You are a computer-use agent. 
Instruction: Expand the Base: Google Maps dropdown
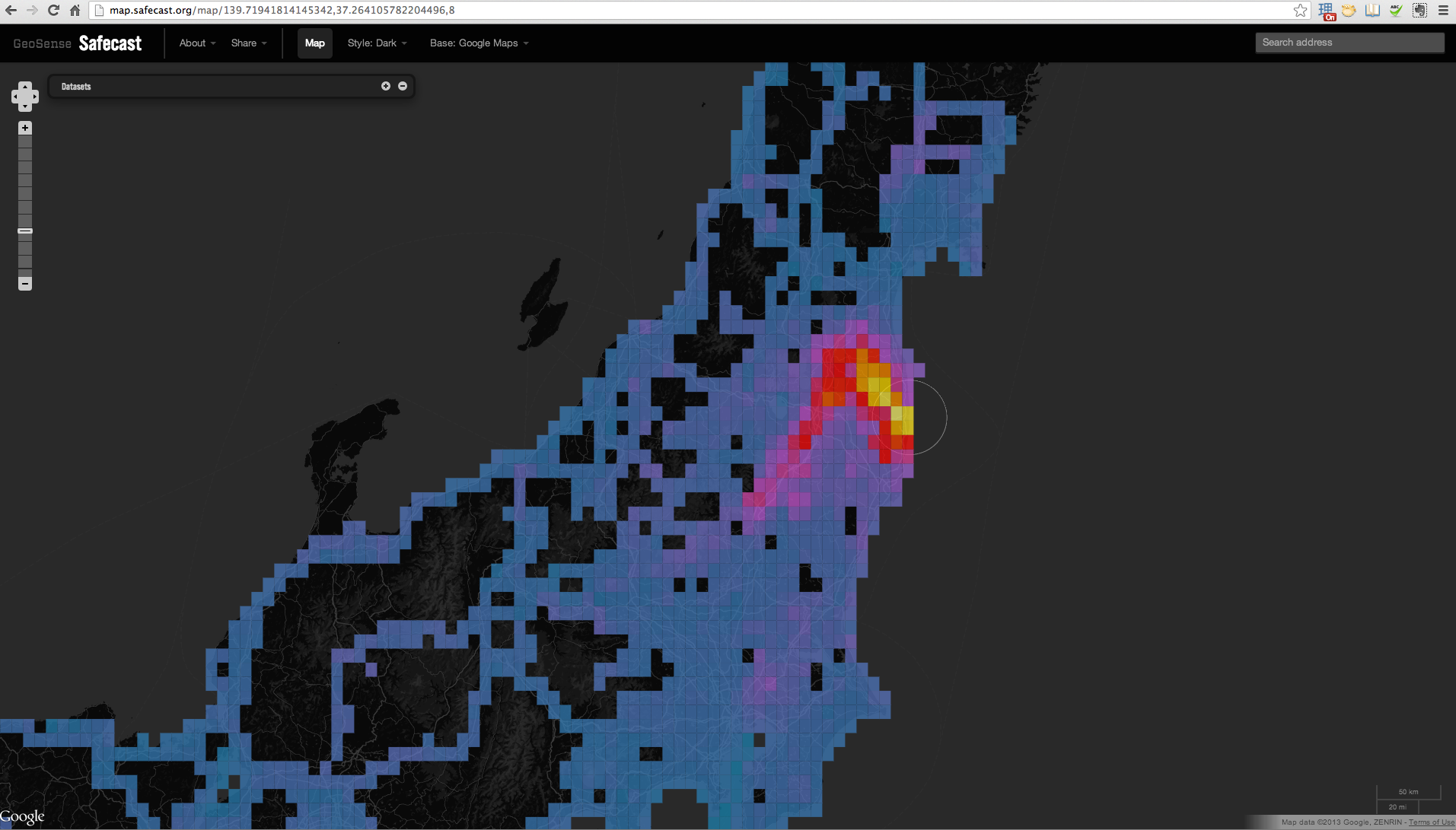click(479, 43)
